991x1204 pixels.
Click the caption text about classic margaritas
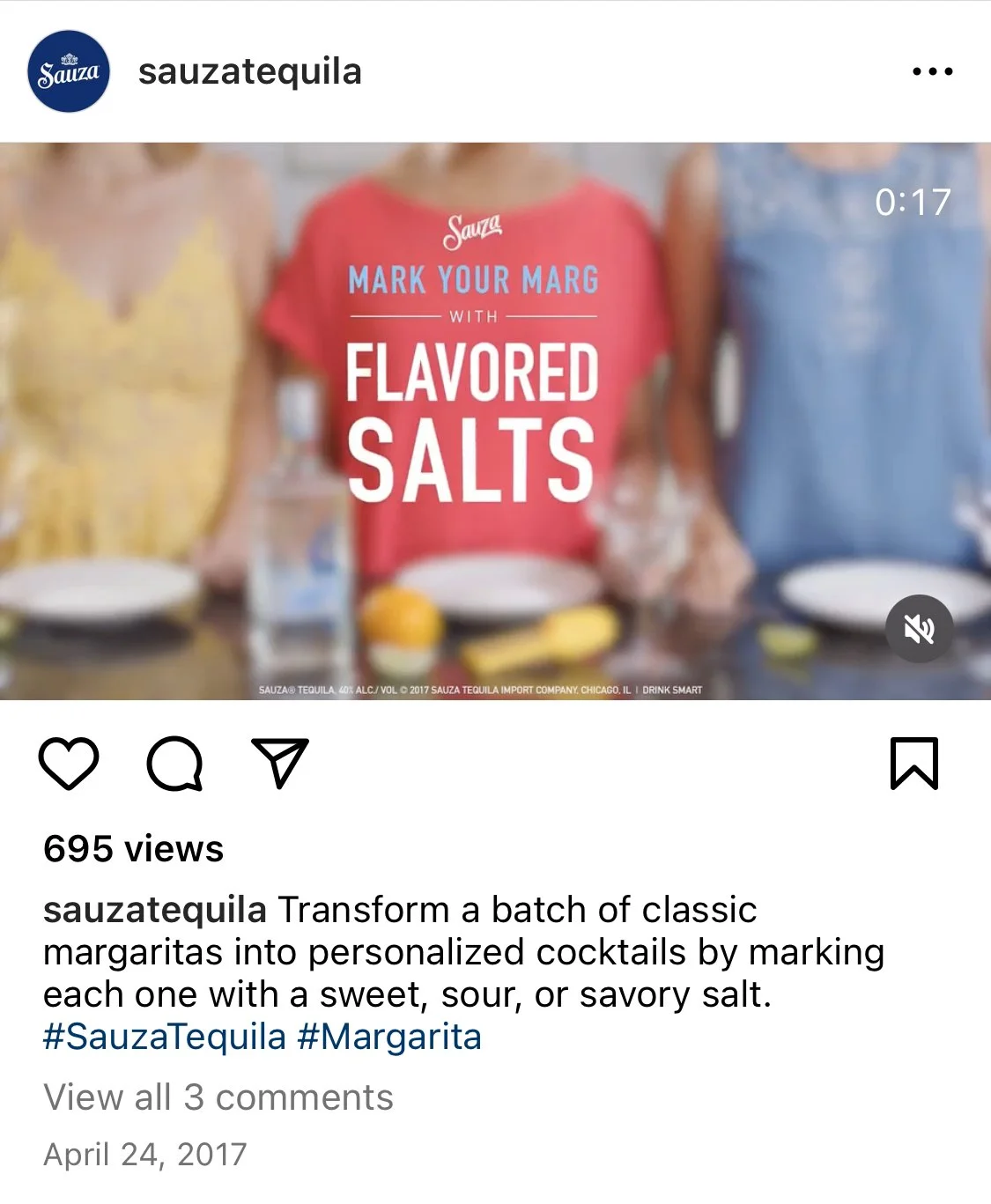464,952
